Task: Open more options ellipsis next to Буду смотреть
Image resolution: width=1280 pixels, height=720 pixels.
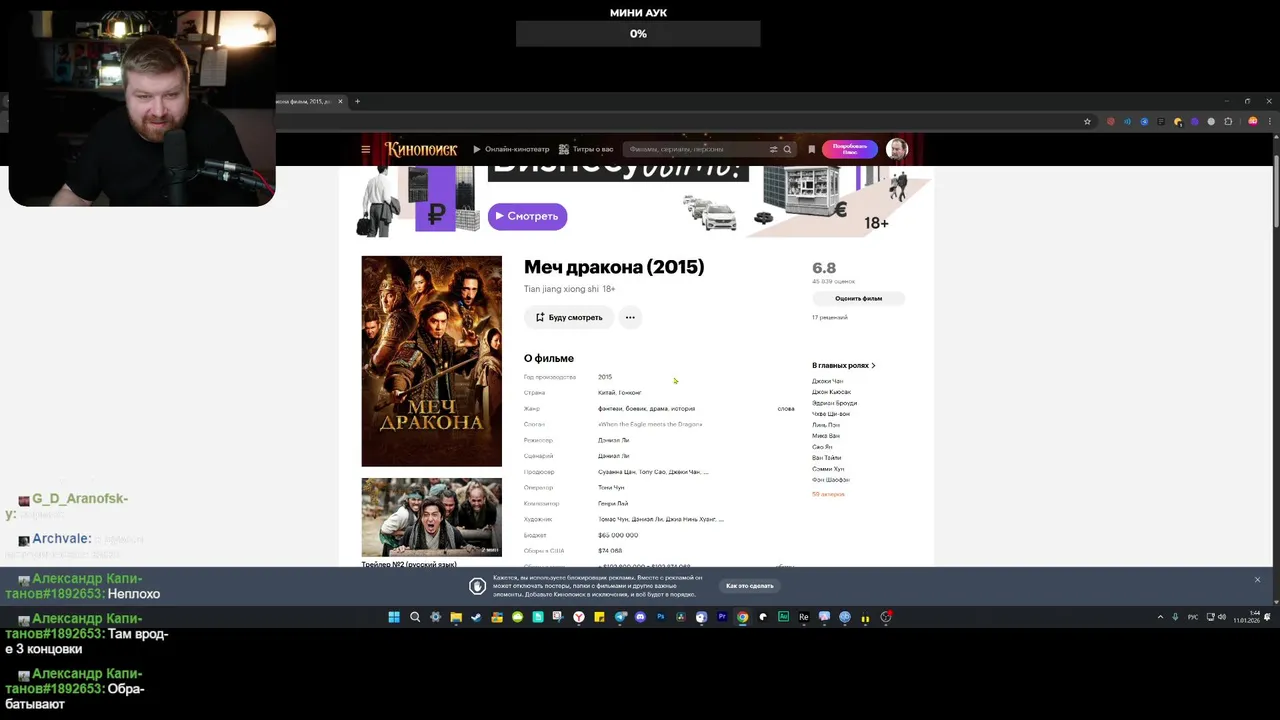Action: 630,317
